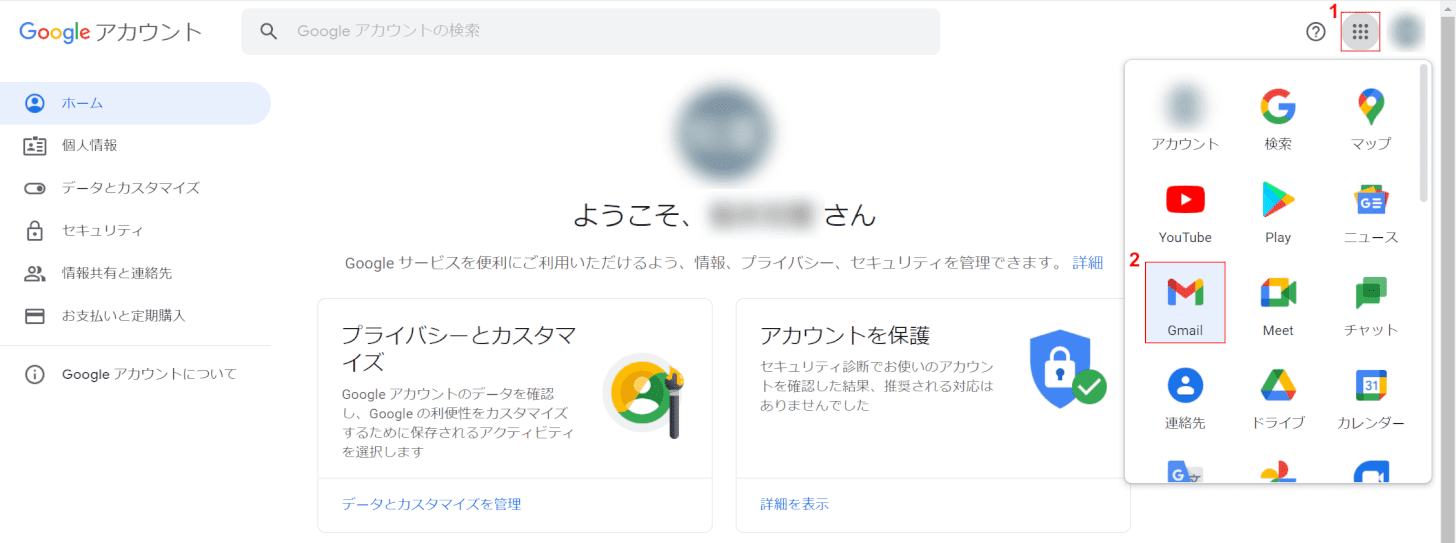Click the search magnifier icon
Viewport: 1456px width, 543px height.
[268, 31]
